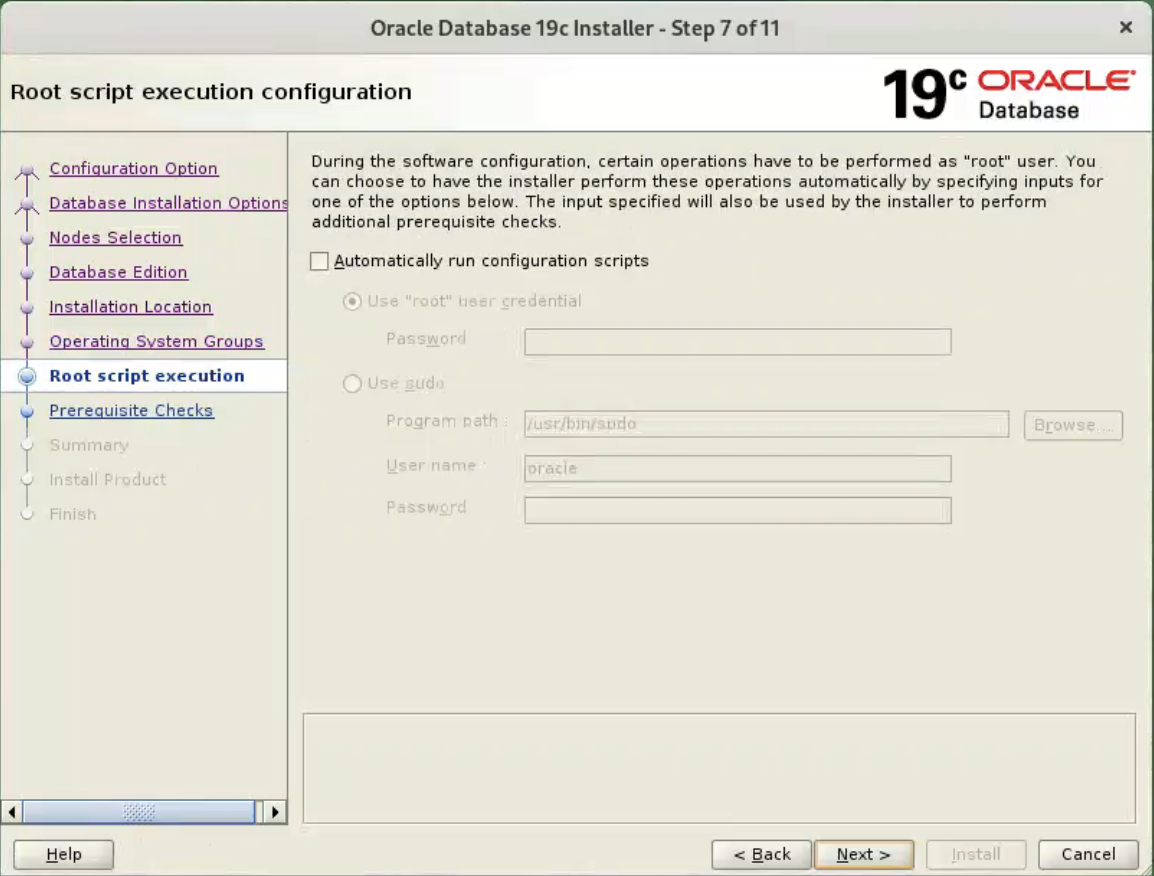The width and height of the screenshot is (1154, 876).
Task: Select the Use sudo radio button
Action: (353, 384)
